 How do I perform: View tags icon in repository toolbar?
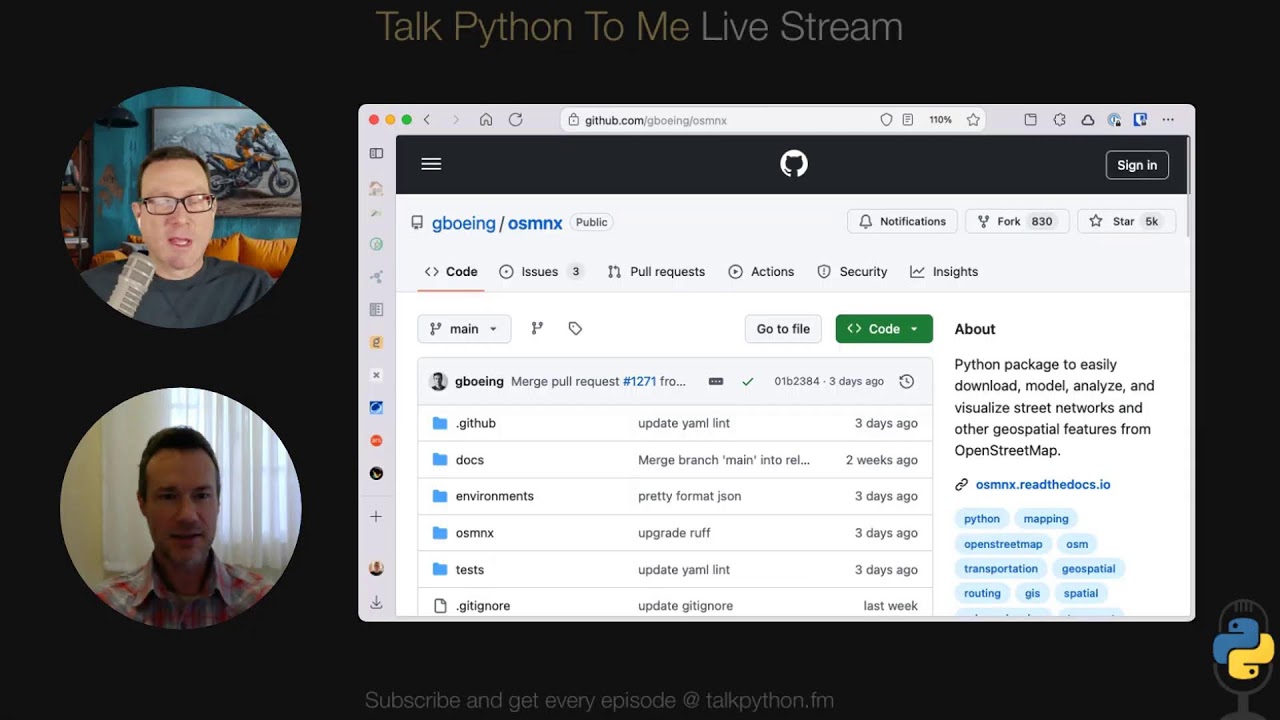click(575, 329)
